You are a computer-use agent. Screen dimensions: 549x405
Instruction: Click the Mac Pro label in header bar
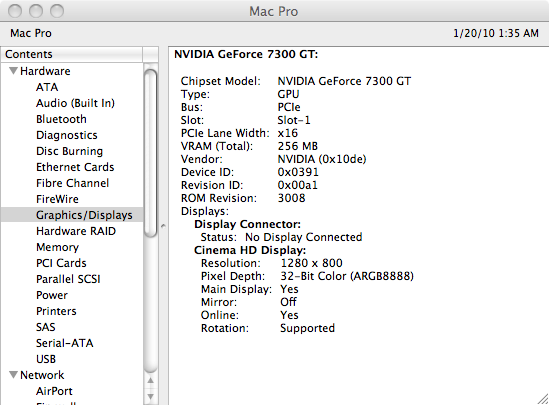31,33
